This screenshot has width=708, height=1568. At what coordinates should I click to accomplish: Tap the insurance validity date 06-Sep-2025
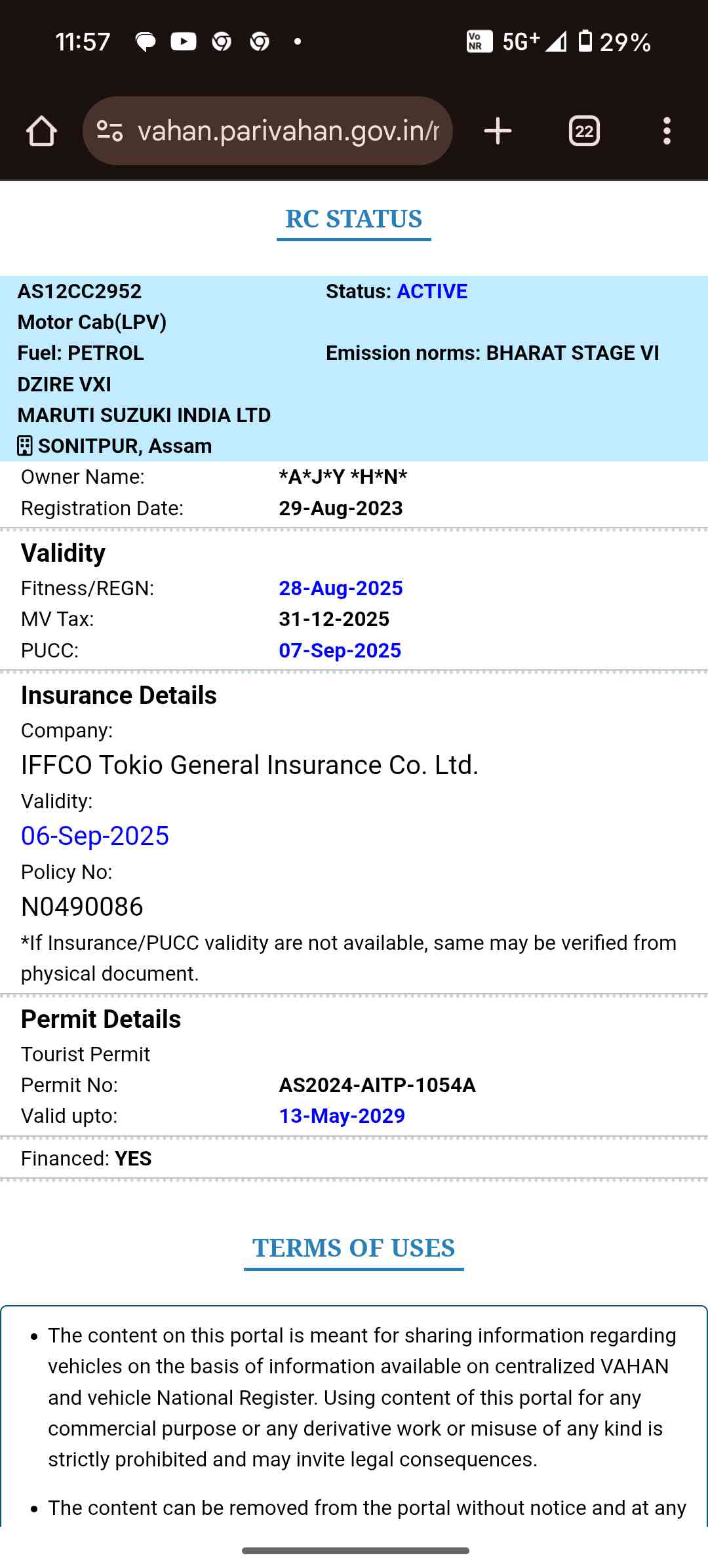click(95, 836)
